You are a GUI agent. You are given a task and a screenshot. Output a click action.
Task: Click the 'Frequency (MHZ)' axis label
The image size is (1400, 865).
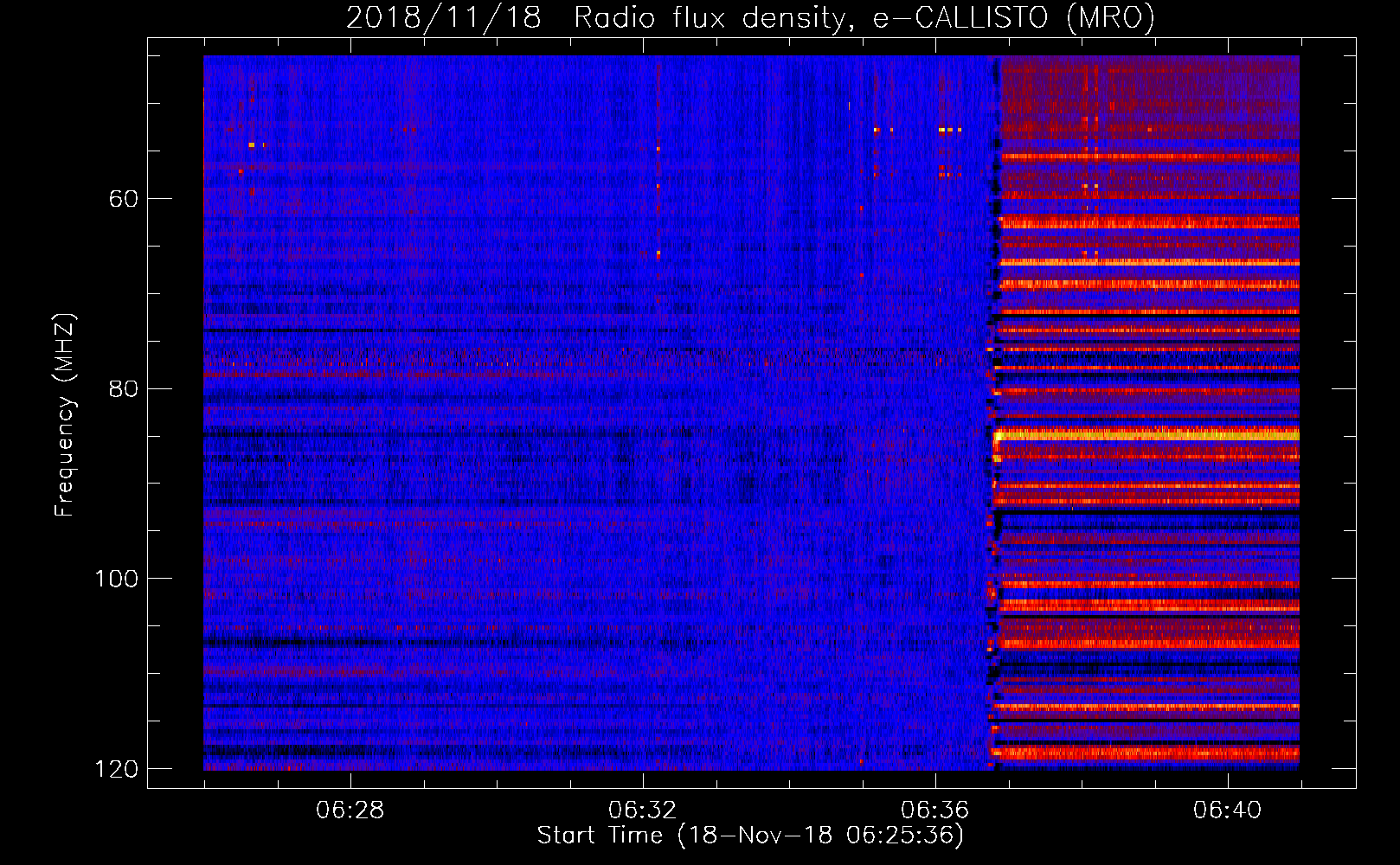(65, 415)
